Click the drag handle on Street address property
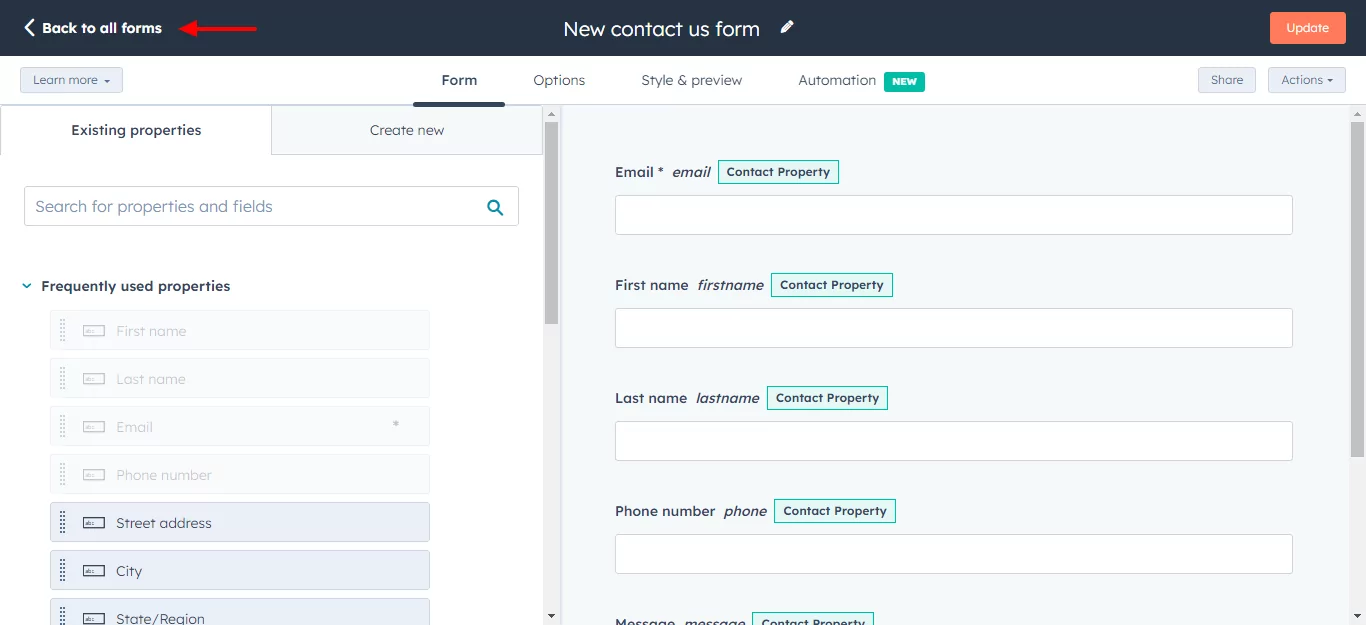Image resolution: width=1366 pixels, height=625 pixels. 63,522
